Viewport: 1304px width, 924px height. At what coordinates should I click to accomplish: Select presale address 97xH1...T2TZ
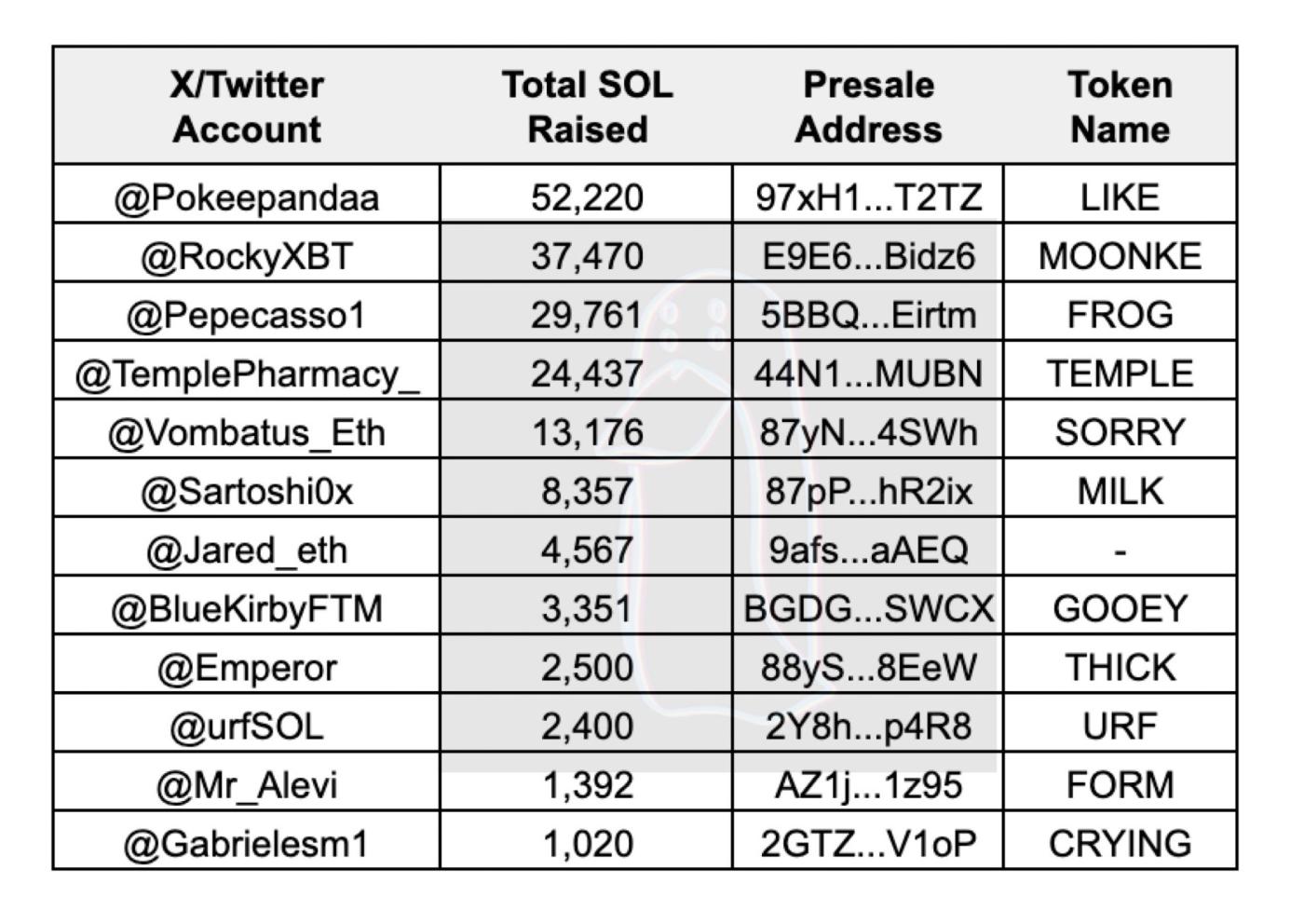[868, 197]
